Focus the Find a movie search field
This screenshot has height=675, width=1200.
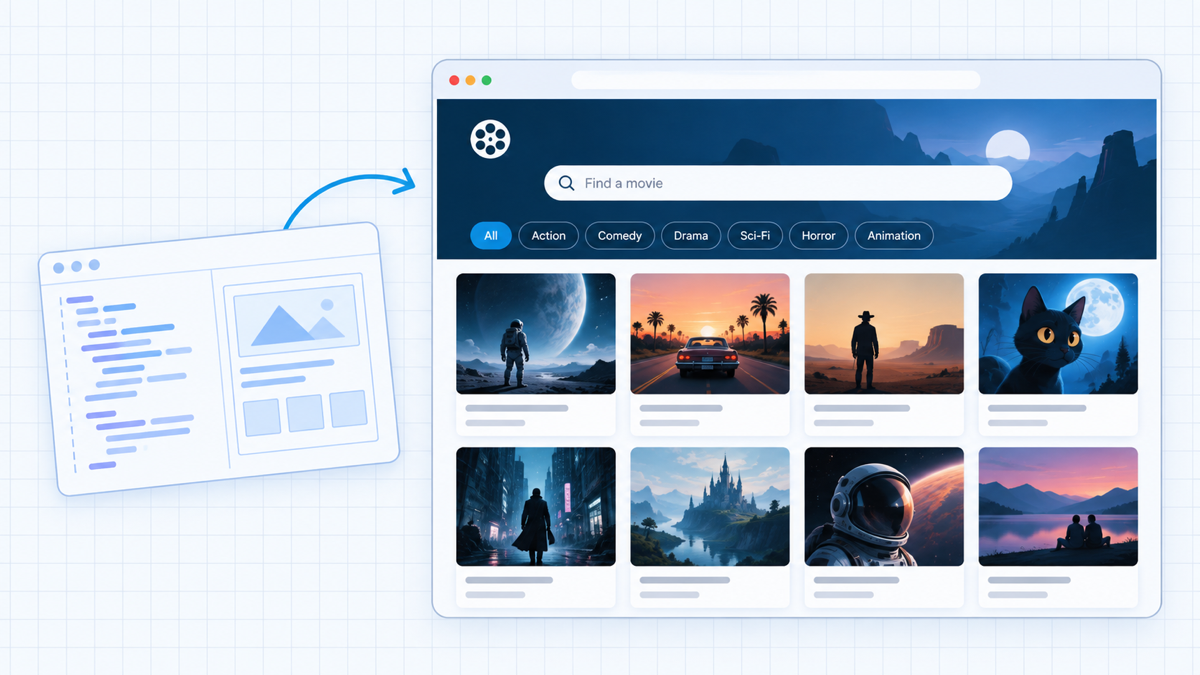(x=778, y=183)
